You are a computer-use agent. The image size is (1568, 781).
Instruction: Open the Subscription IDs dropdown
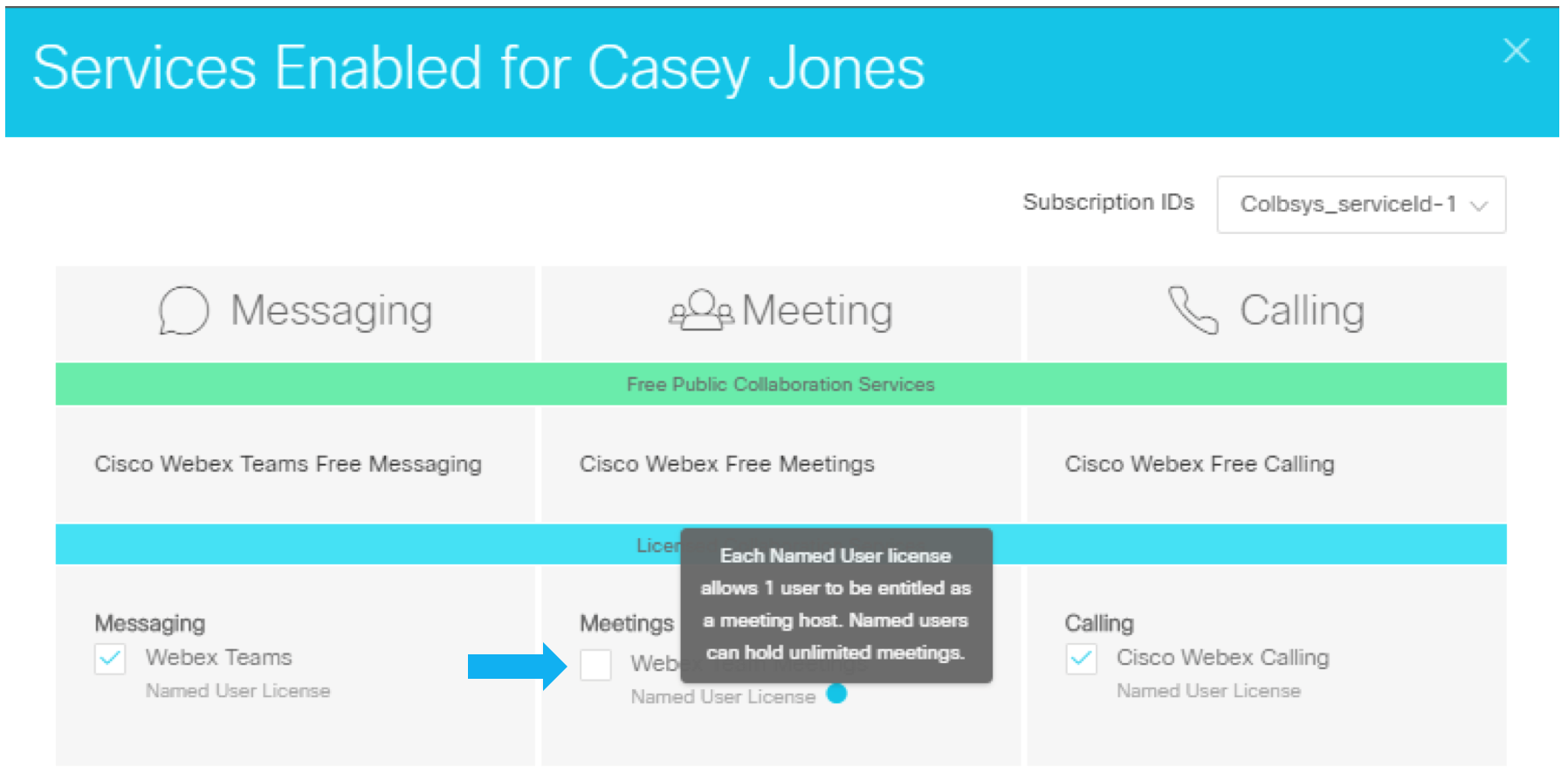1361,204
